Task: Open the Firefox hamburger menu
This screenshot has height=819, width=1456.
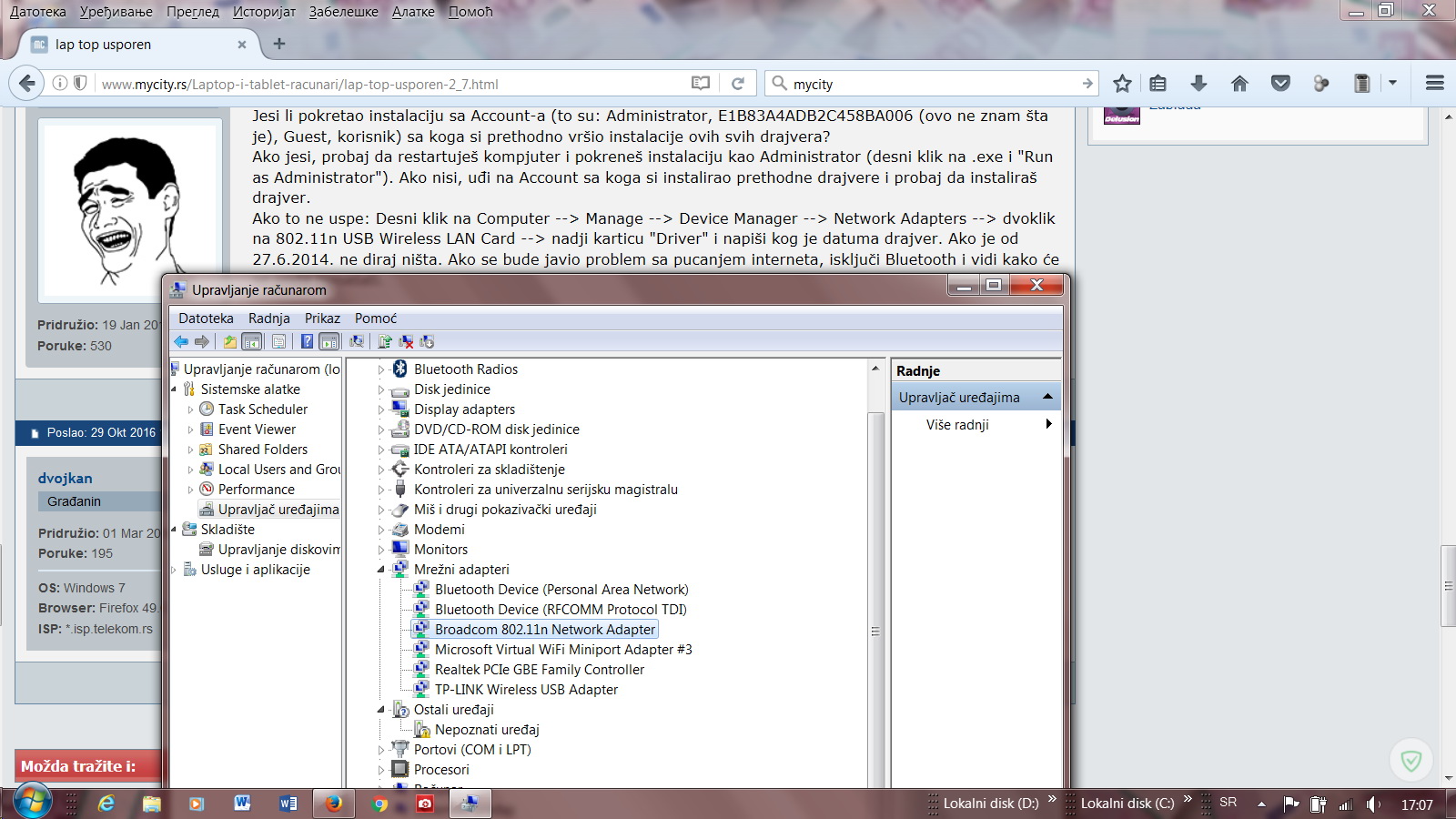Action: point(1435,84)
